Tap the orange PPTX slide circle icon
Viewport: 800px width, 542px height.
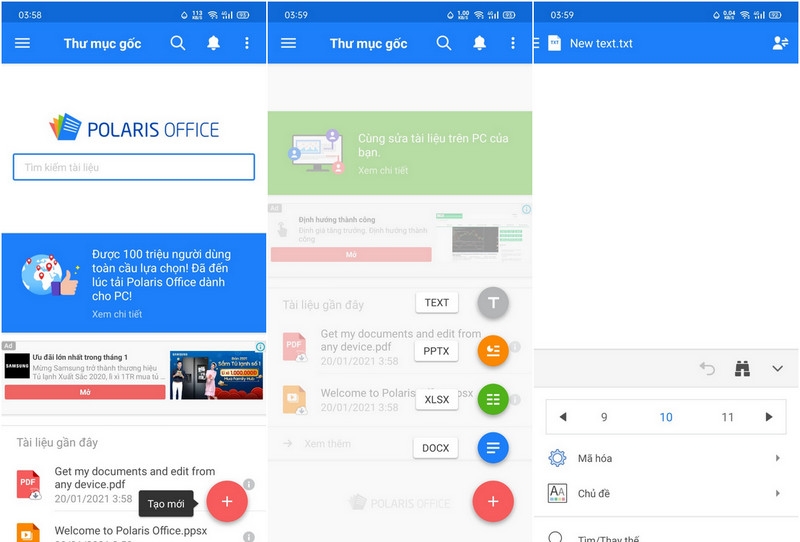click(493, 351)
